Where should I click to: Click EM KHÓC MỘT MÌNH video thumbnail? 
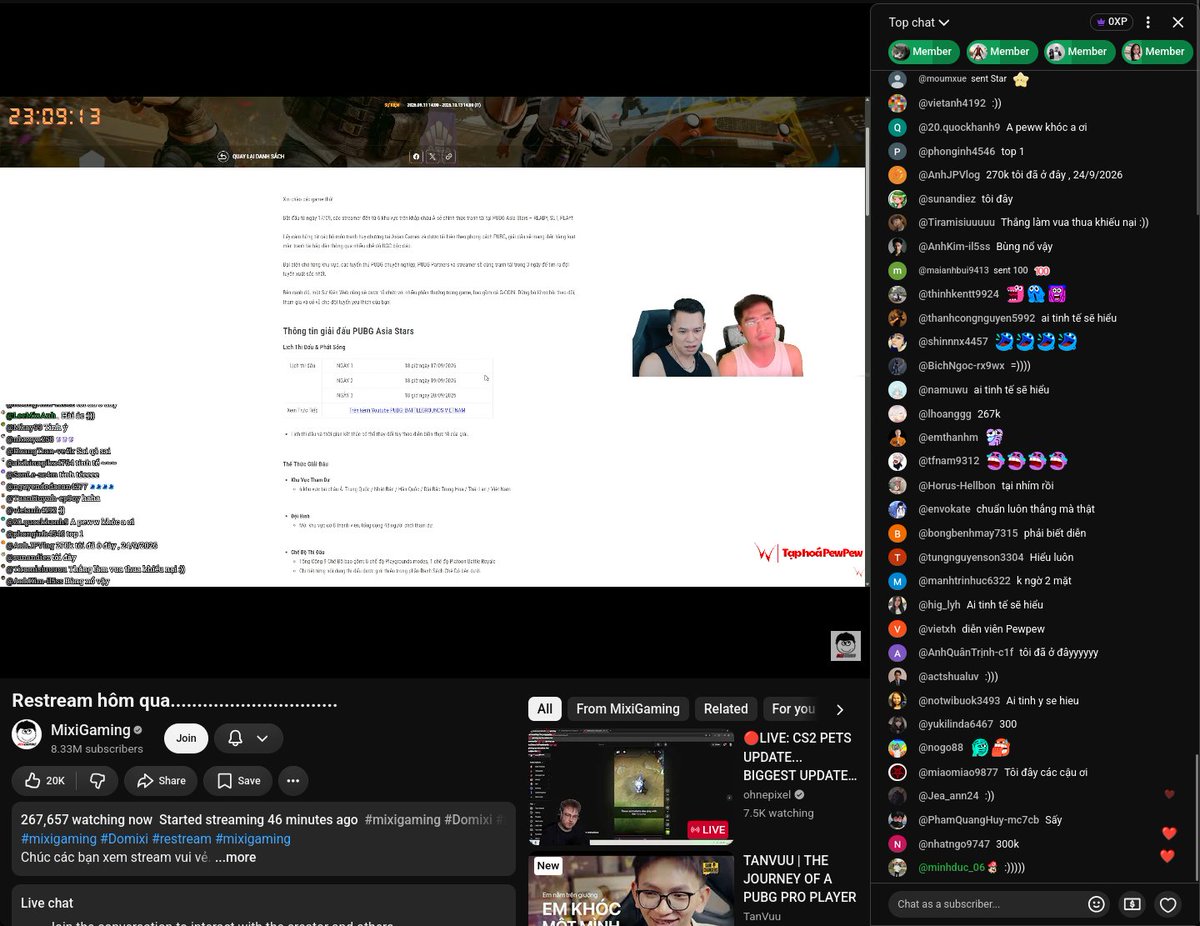[630, 890]
